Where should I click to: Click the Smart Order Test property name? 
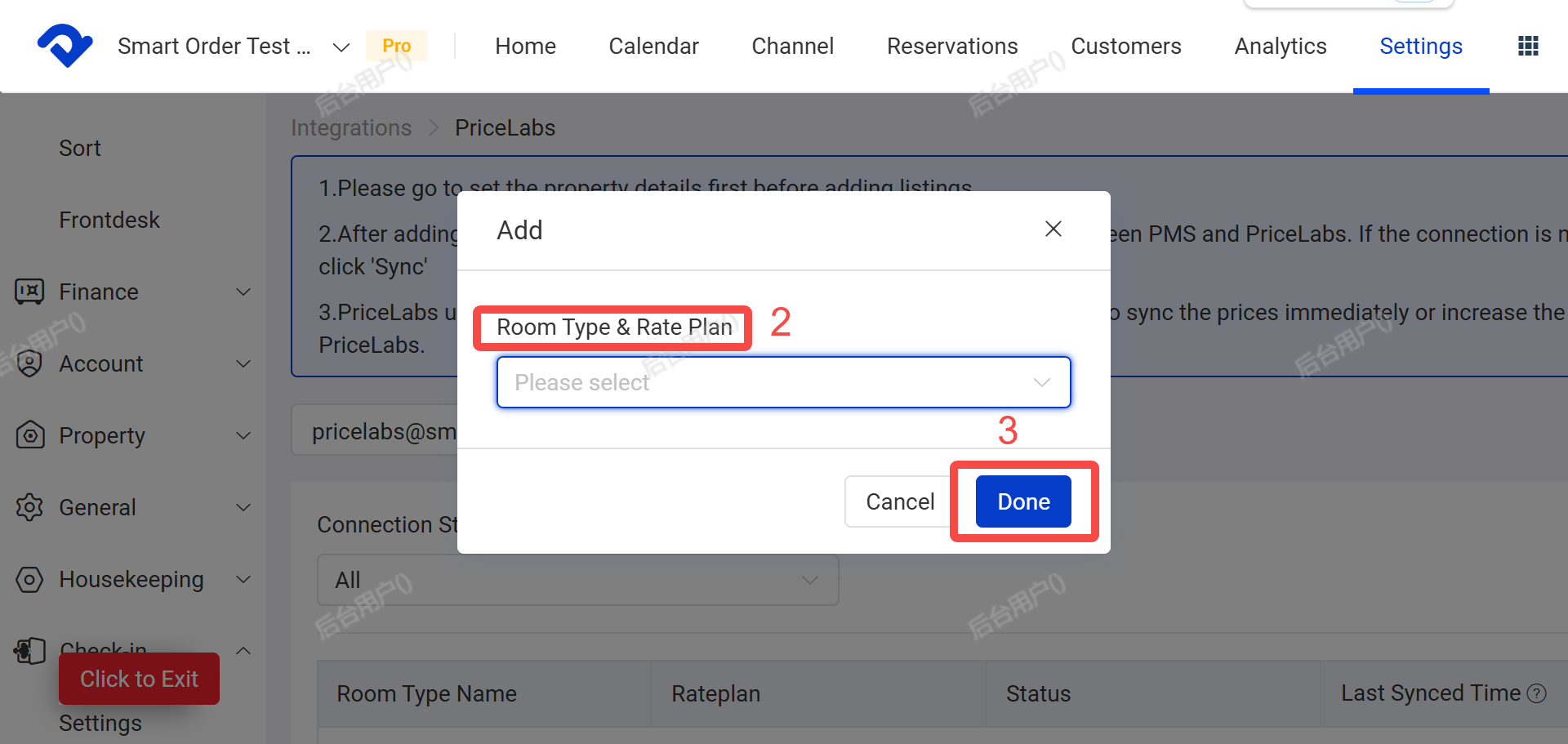[x=214, y=47]
